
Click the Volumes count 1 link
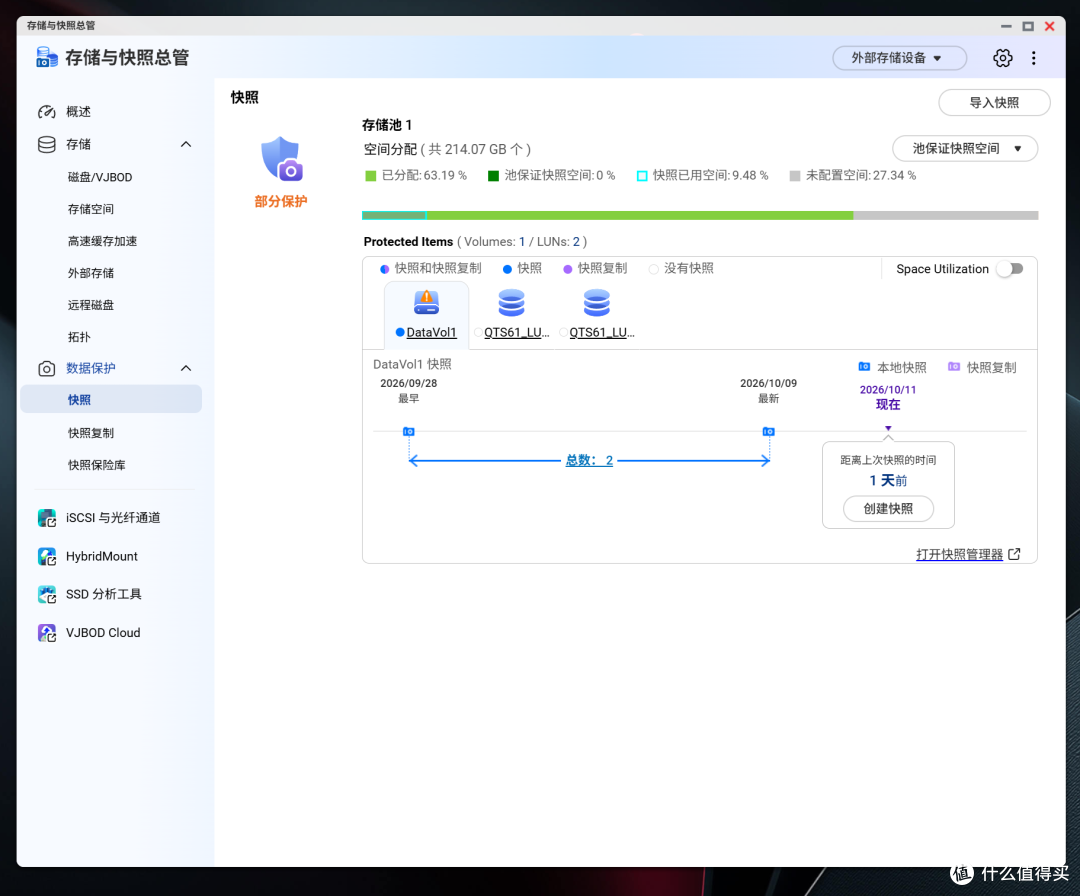521,242
